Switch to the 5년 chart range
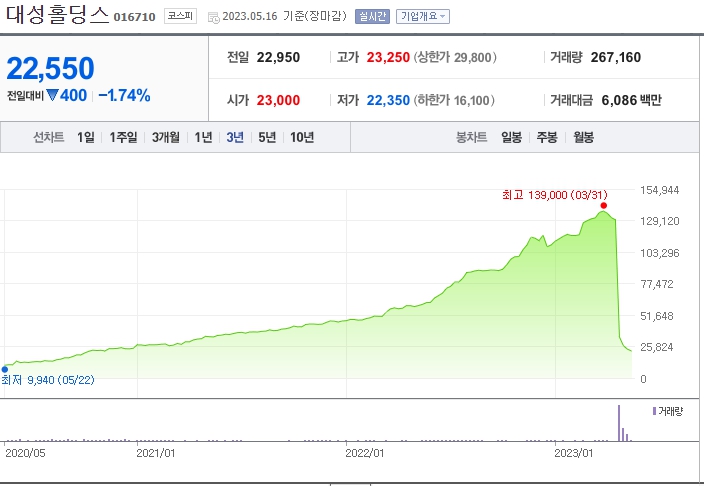This screenshot has width=704, height=486. click(267, 137)
